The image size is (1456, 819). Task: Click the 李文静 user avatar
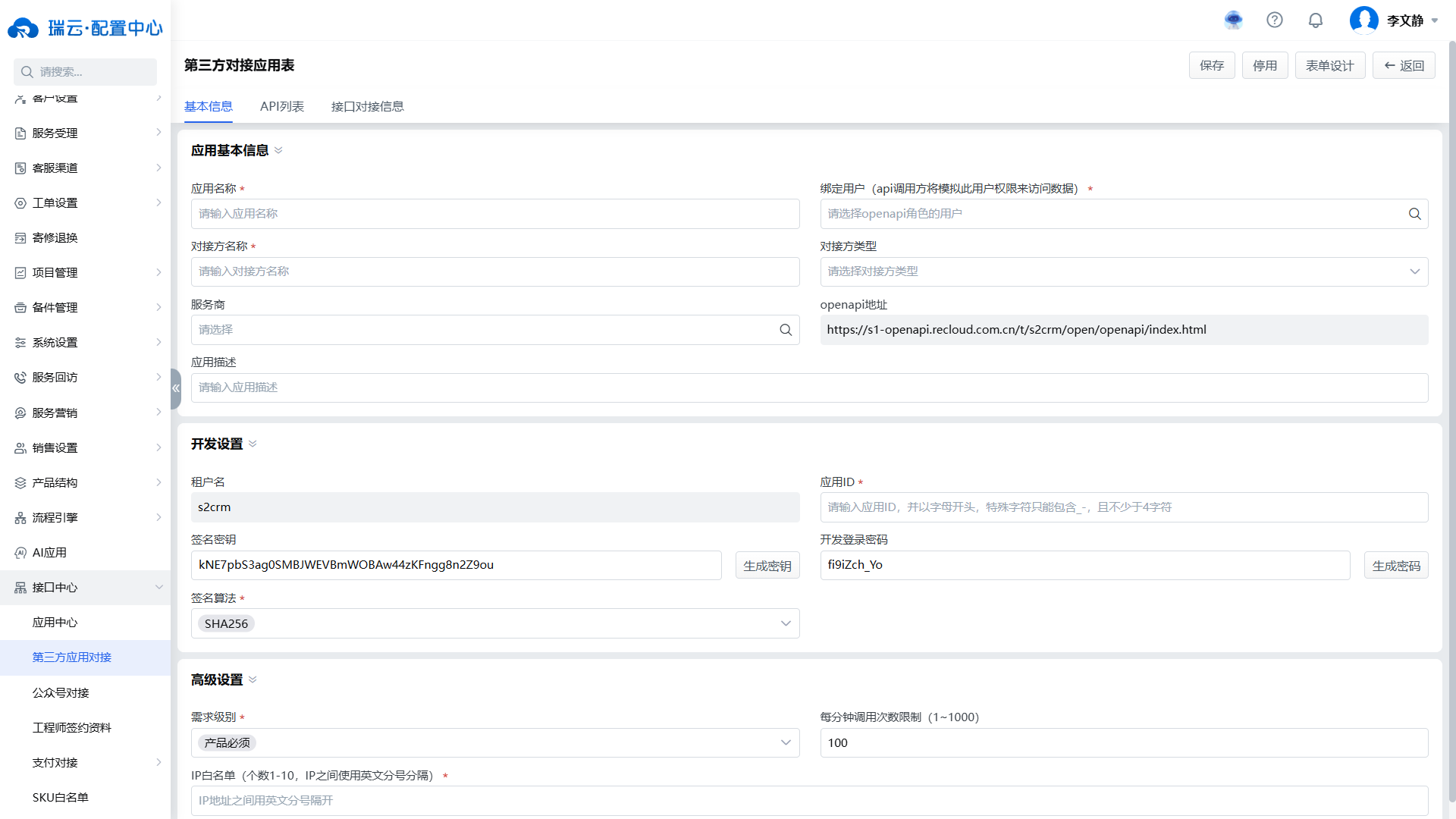tap(1363, 20)
